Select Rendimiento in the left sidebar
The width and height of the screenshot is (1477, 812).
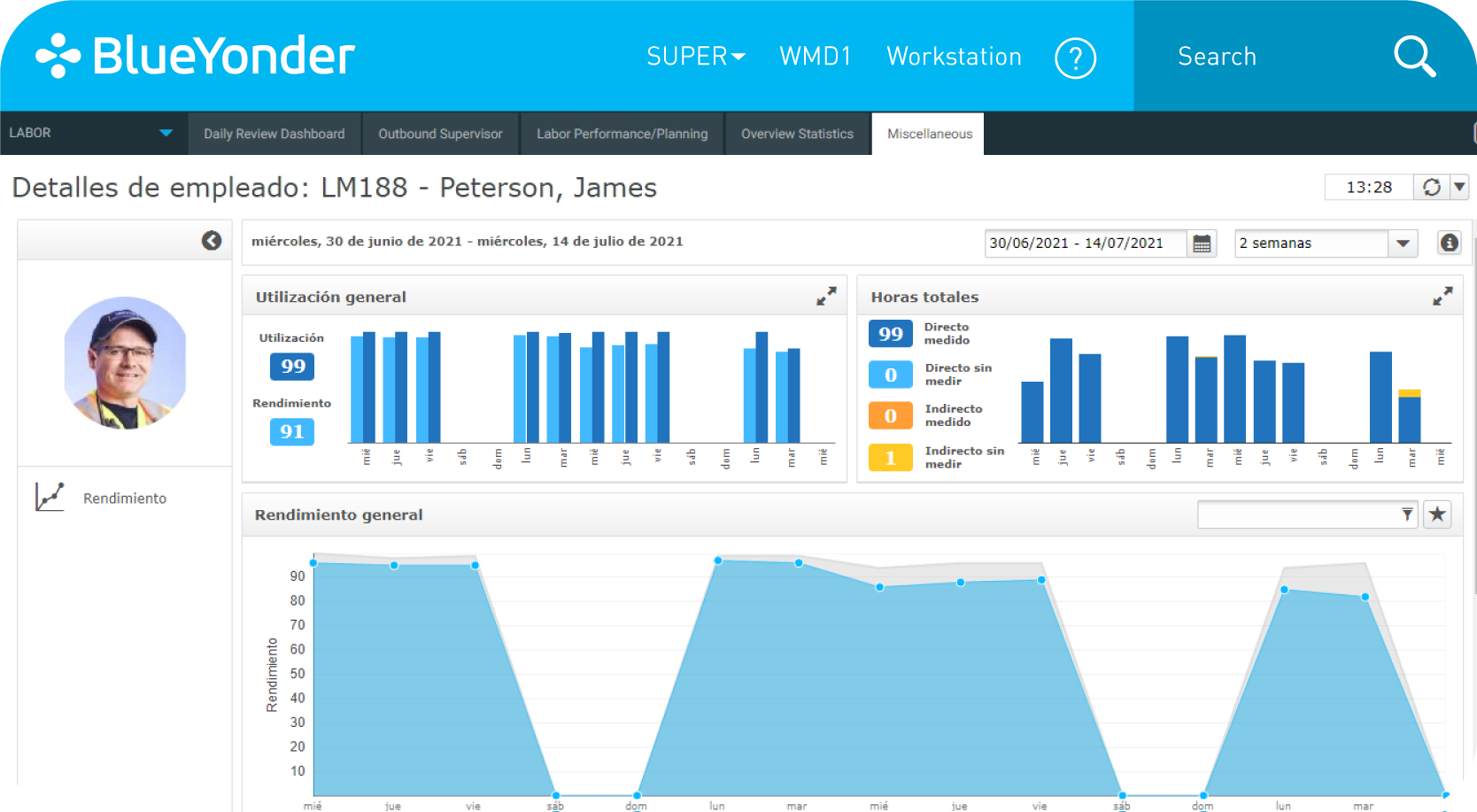pyautogui.click(x=124, y=498)
